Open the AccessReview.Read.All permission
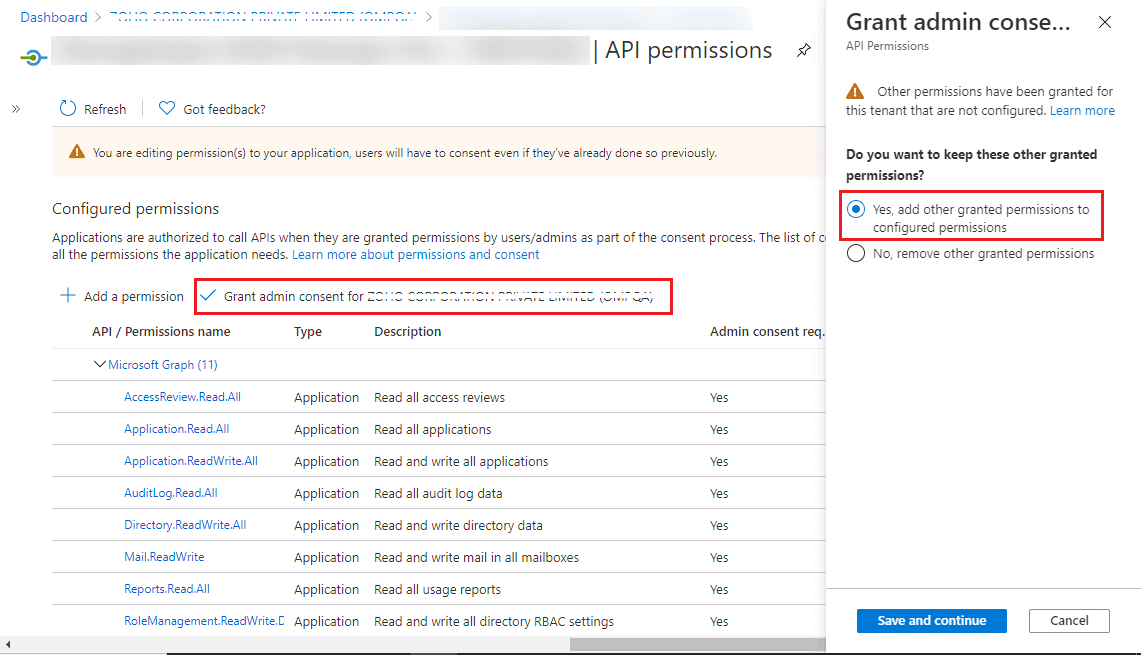Image resolution: width=1141 pixels, height=655 pixels. (x=182, y=396)
